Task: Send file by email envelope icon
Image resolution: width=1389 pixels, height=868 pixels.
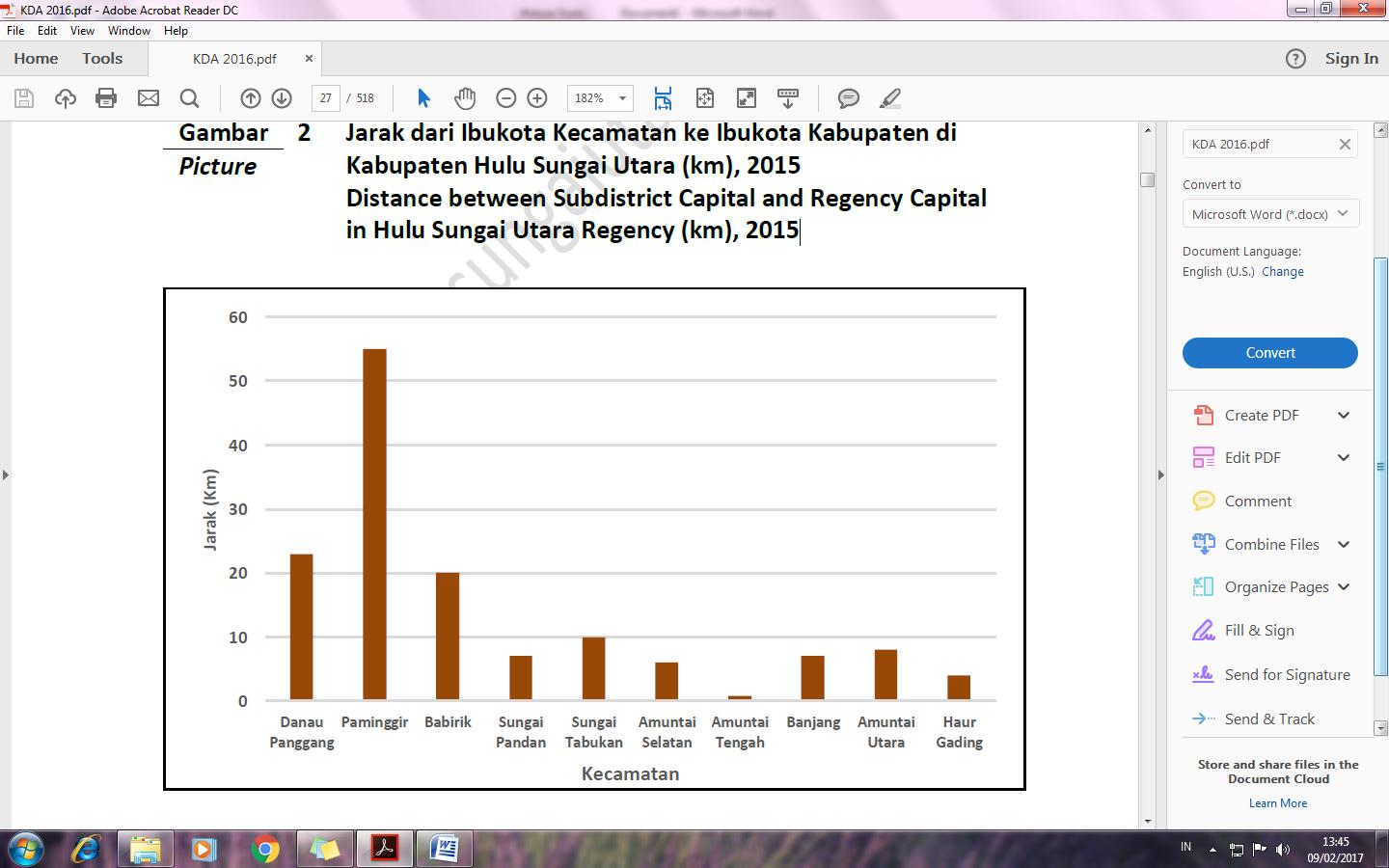Action: point(148,98)
